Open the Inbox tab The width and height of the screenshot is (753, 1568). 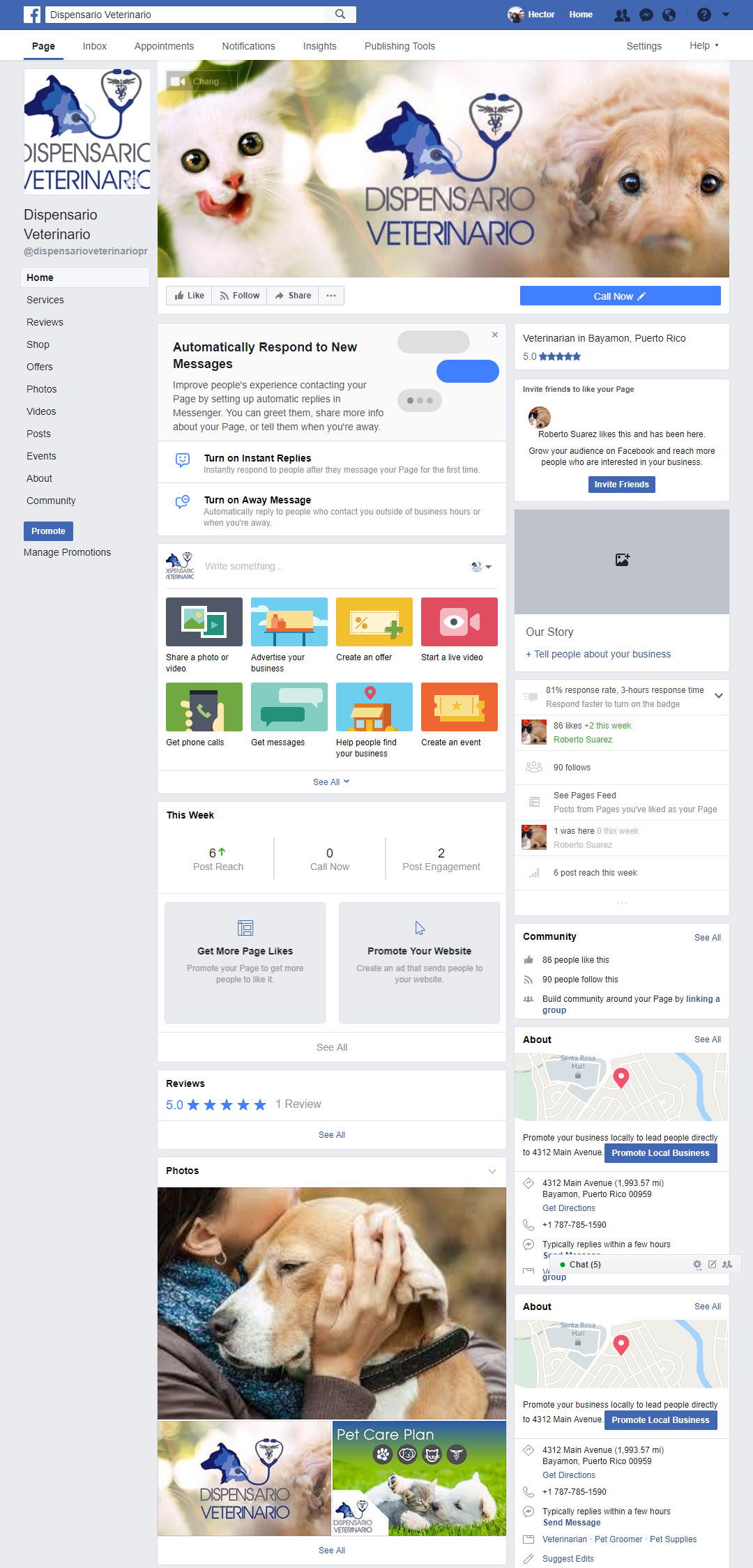point(95,46)
